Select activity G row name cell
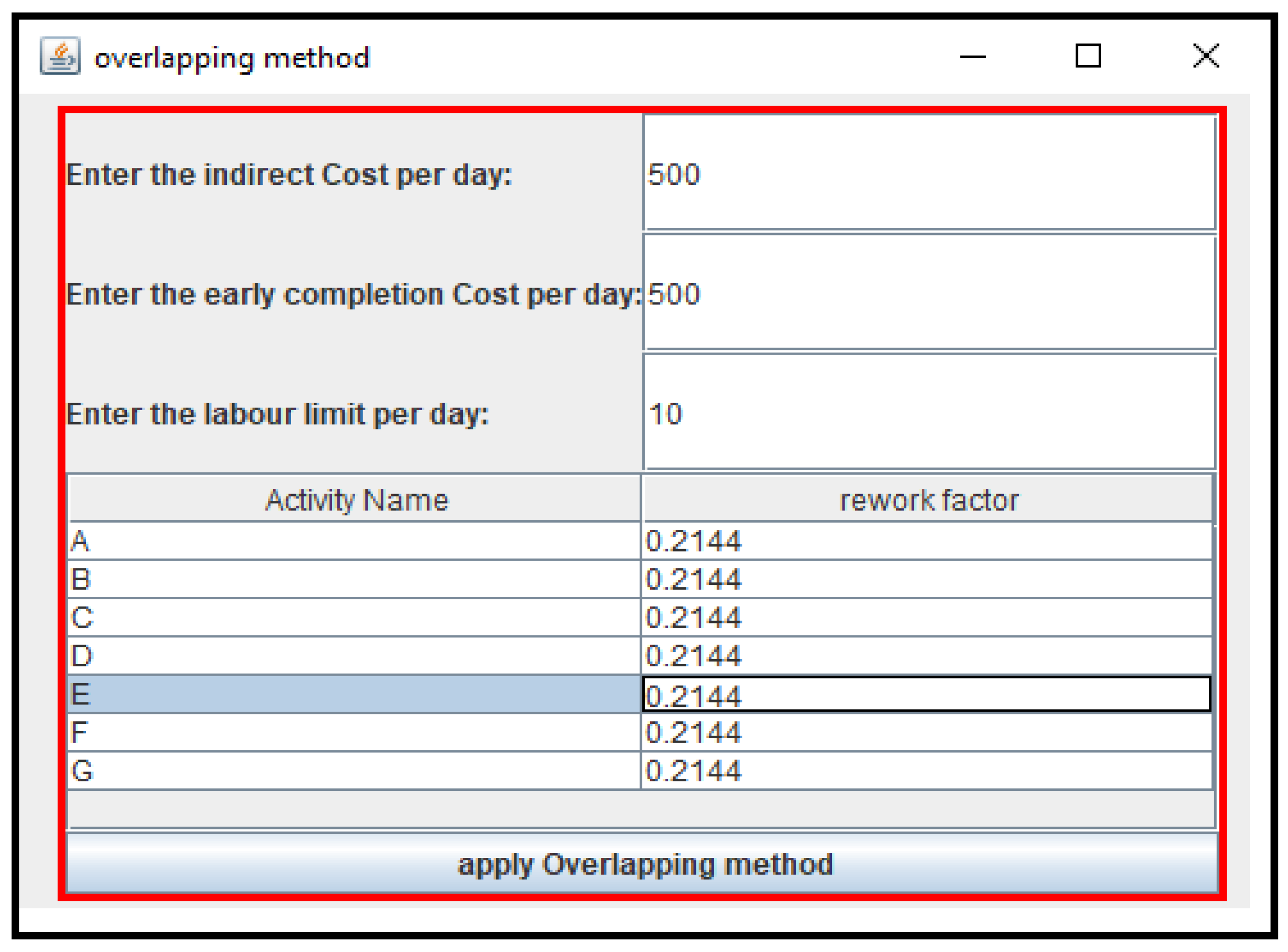 coord(354,771)
